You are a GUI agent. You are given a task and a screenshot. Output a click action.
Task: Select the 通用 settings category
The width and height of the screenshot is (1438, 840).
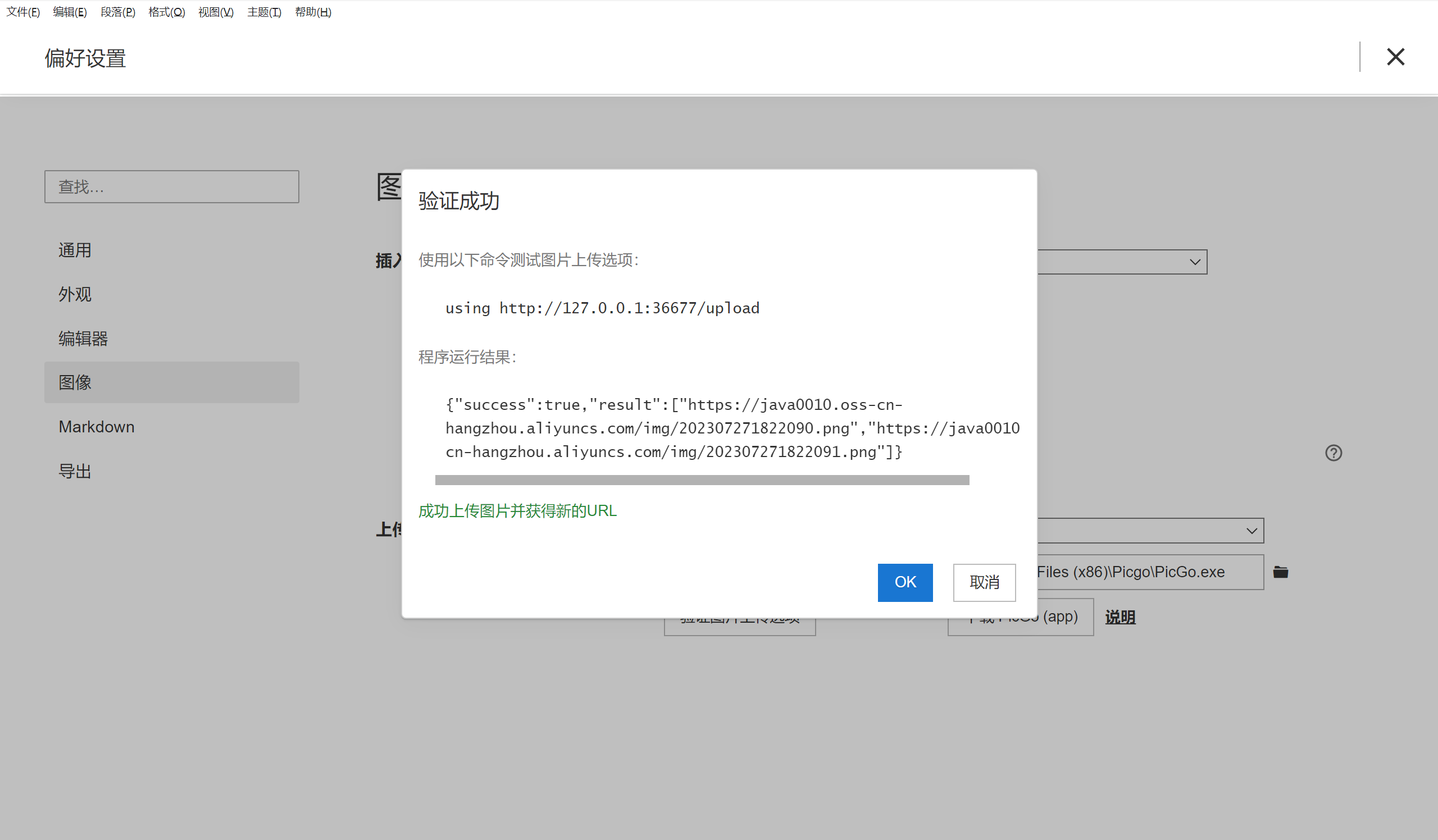click(75, 250)
